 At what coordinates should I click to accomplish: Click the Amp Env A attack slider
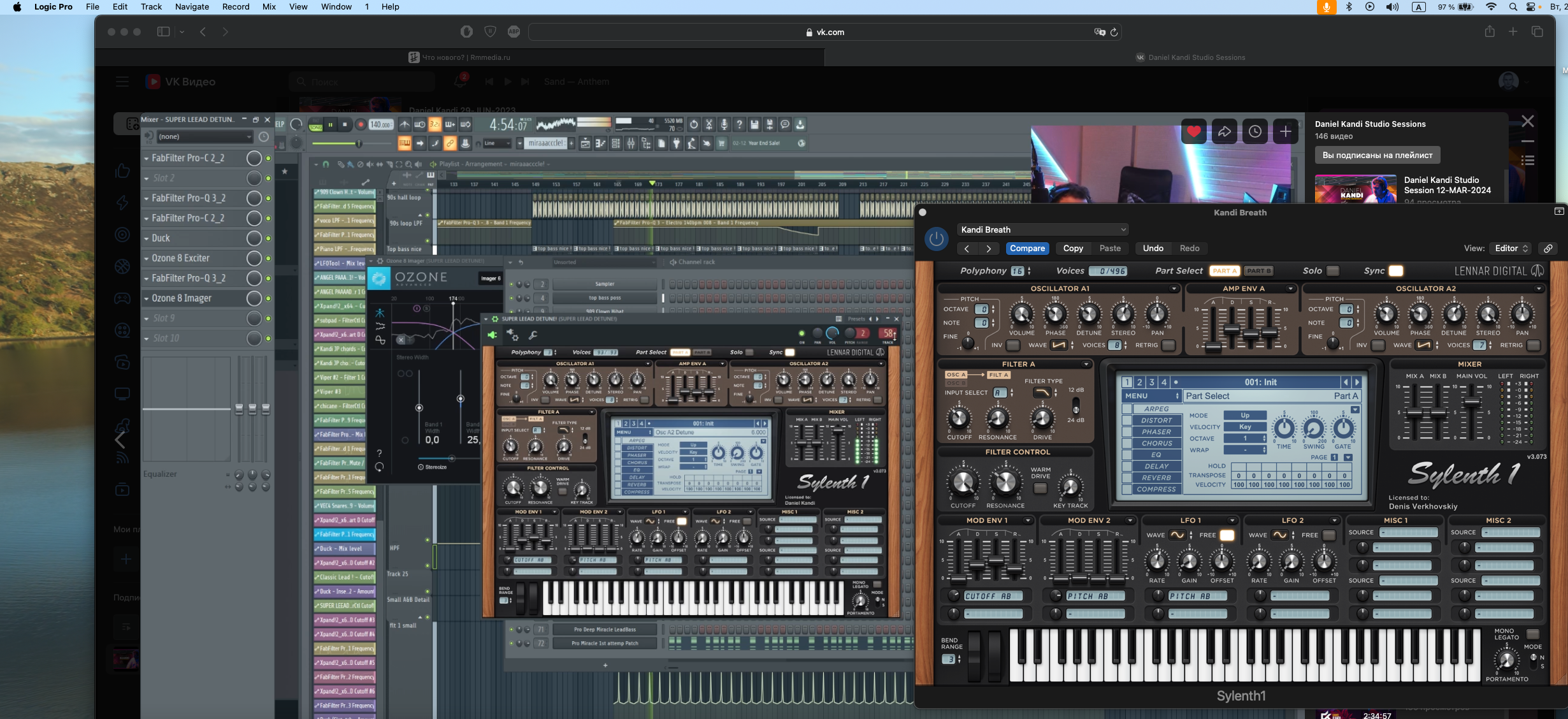coord(1212,348)
